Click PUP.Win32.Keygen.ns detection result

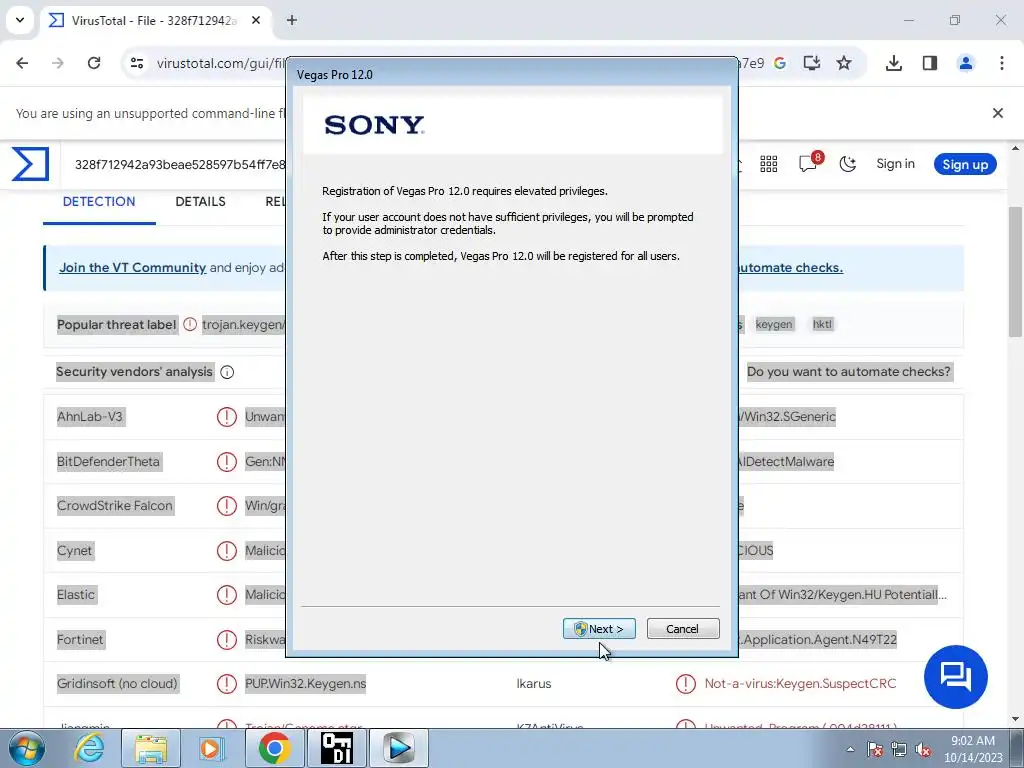pos(306,684)
